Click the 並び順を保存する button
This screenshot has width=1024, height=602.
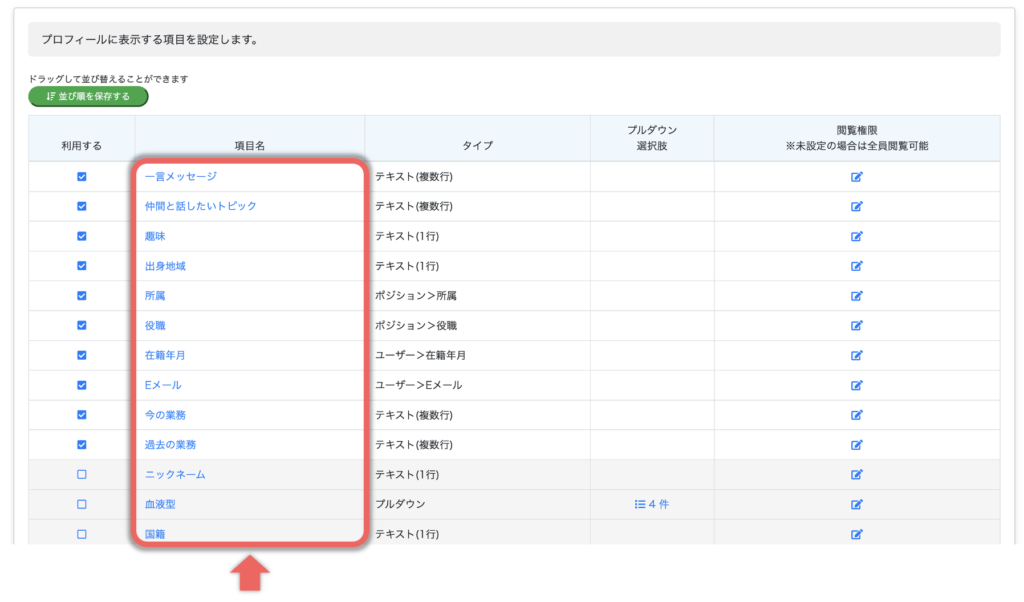point(88,97)
